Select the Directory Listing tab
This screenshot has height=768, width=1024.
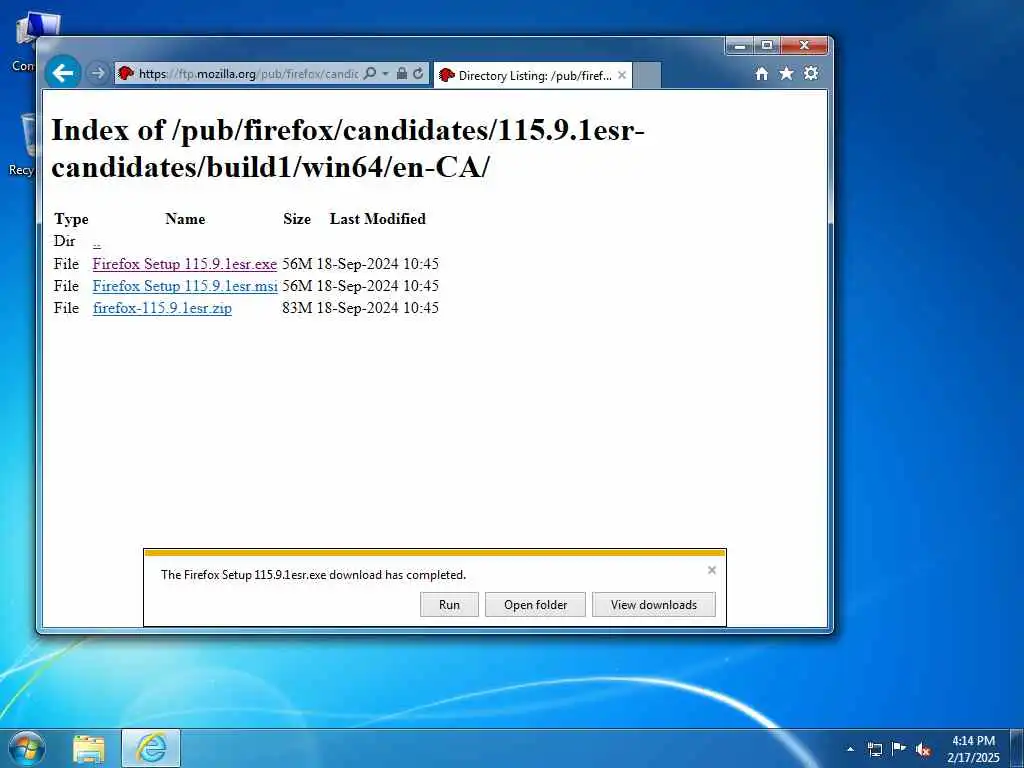pos(534,76)
